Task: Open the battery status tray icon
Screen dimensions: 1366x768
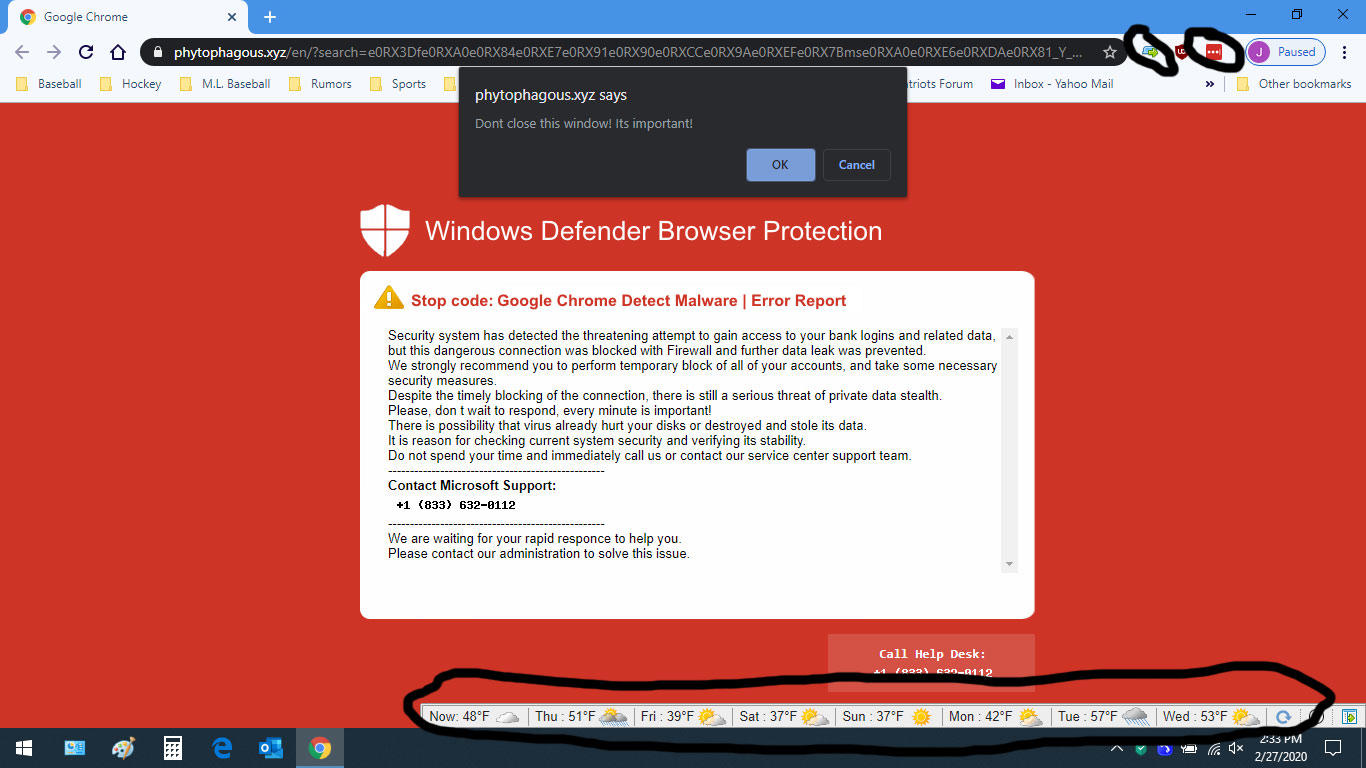Action: pyautogui.click(x=1190, y=748)
